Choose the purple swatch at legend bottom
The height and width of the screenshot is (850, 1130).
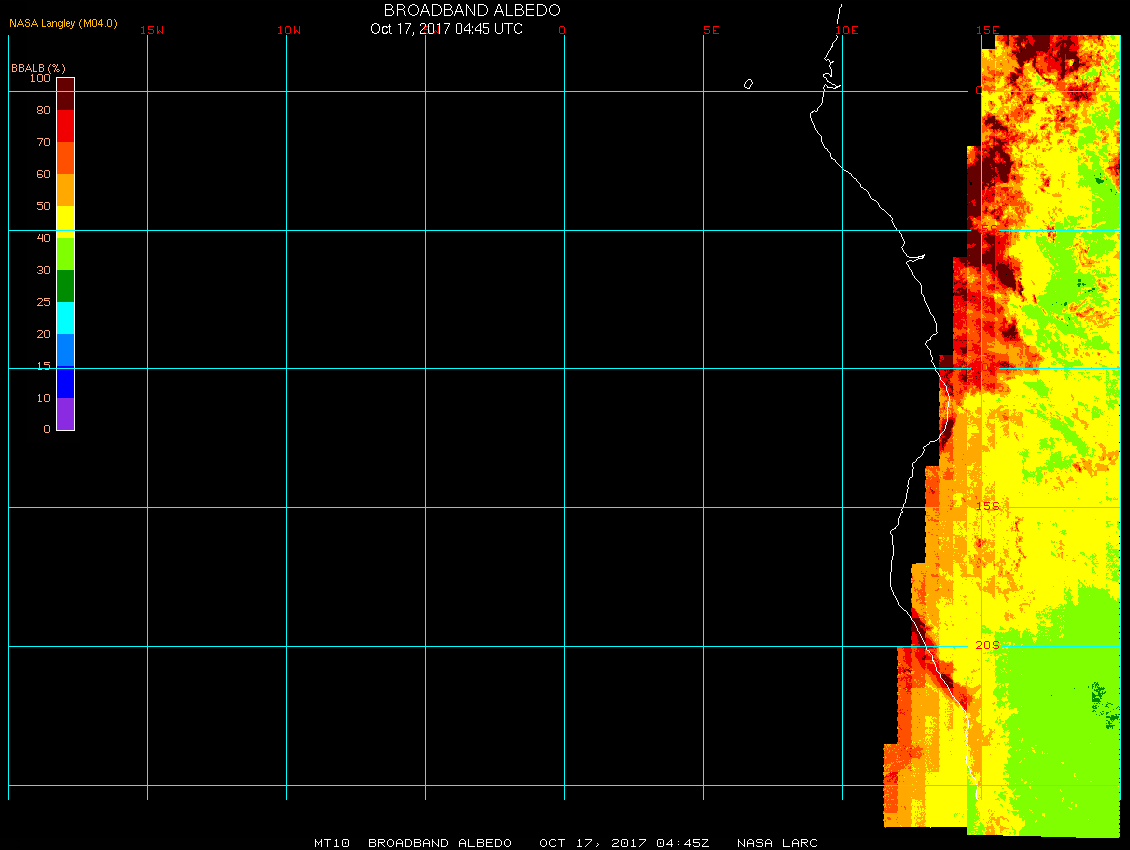65,413
